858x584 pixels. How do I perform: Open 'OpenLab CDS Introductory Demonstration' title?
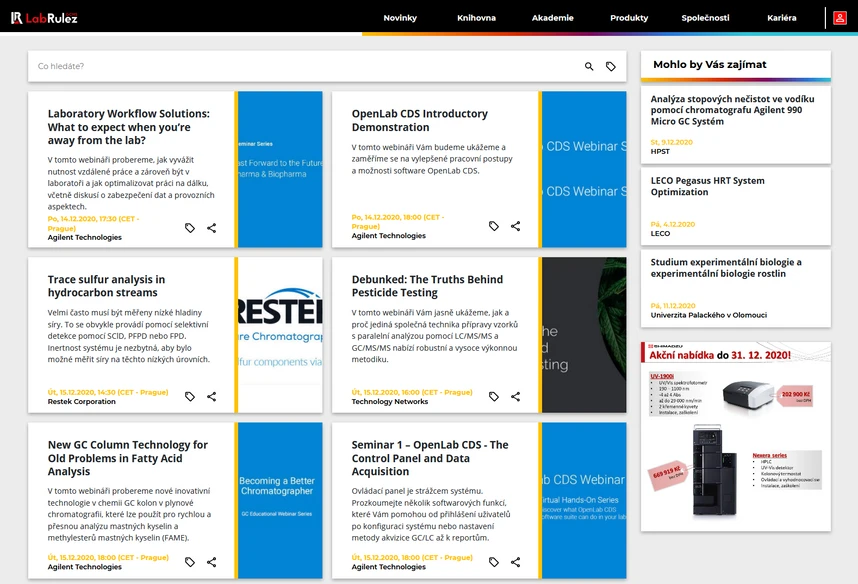(x=420, y=120)
